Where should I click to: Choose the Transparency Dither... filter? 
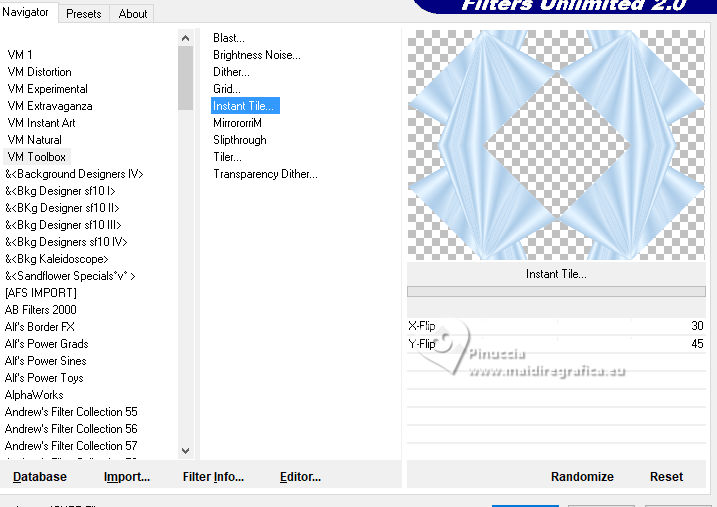click(265, 174)
